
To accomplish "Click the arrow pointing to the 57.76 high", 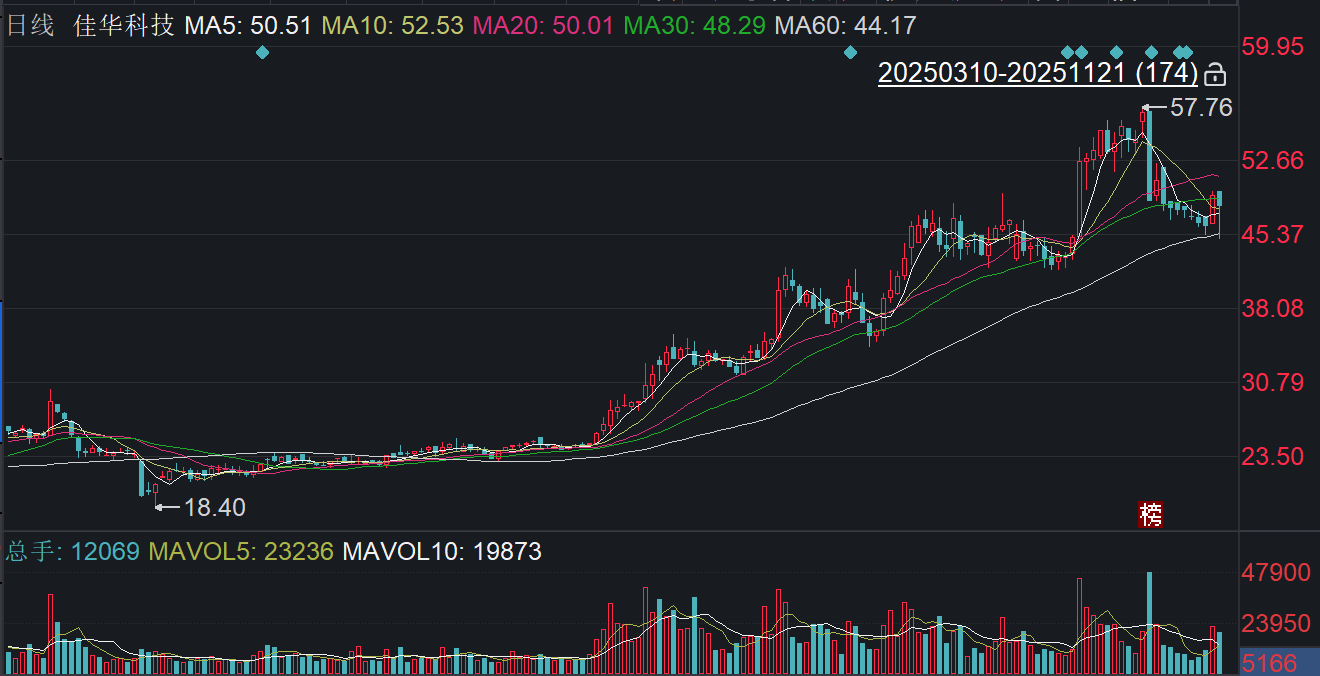I will pos(1155,107).
